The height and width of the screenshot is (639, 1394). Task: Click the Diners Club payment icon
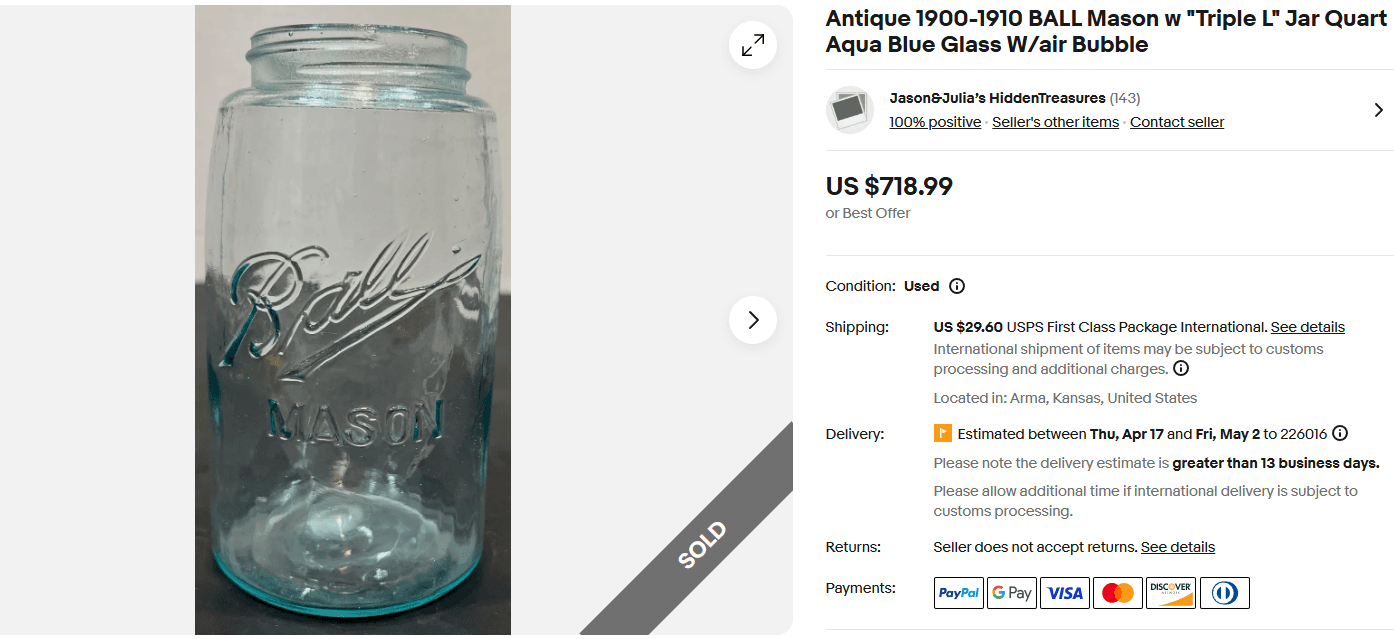point(1224,592)
